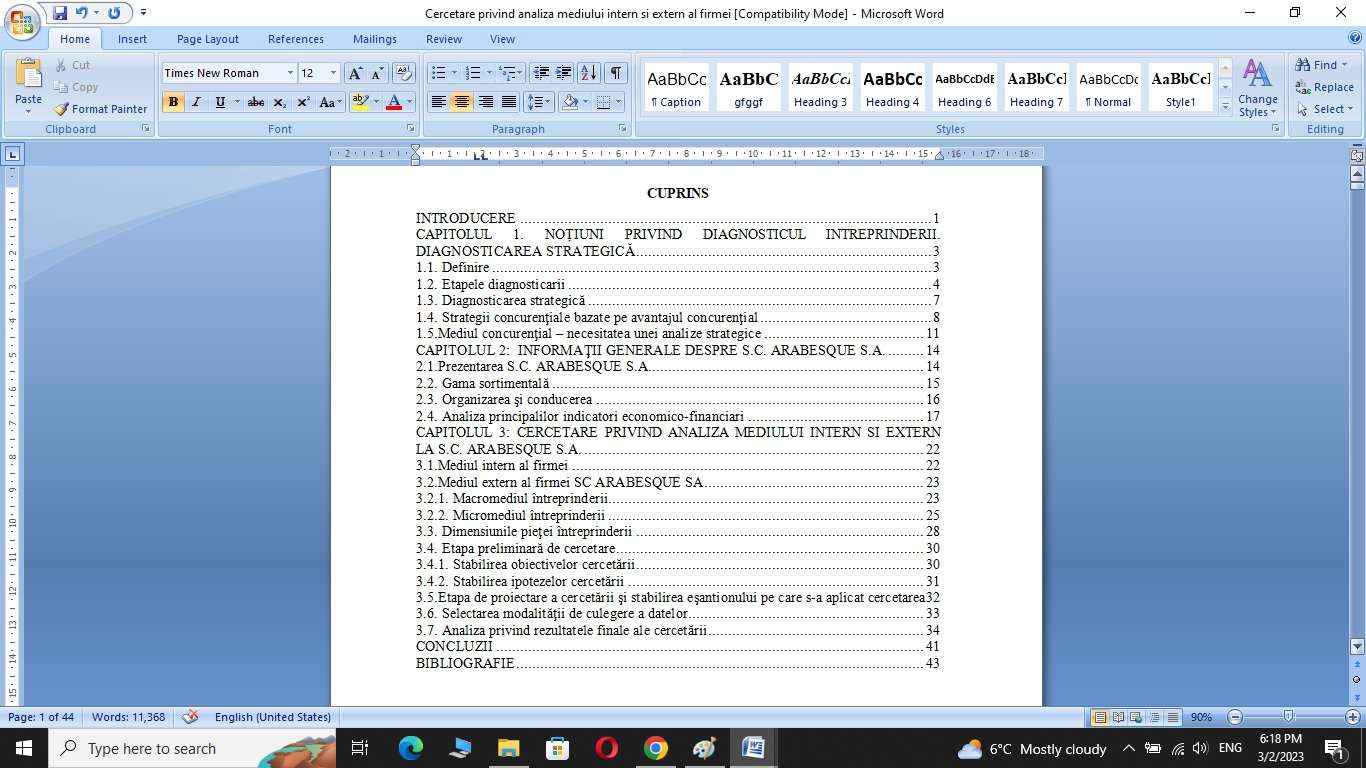Click the Replace button
Viewport: 1366px width, 768px height.
pyautogui.click(x=1325, y=87)
